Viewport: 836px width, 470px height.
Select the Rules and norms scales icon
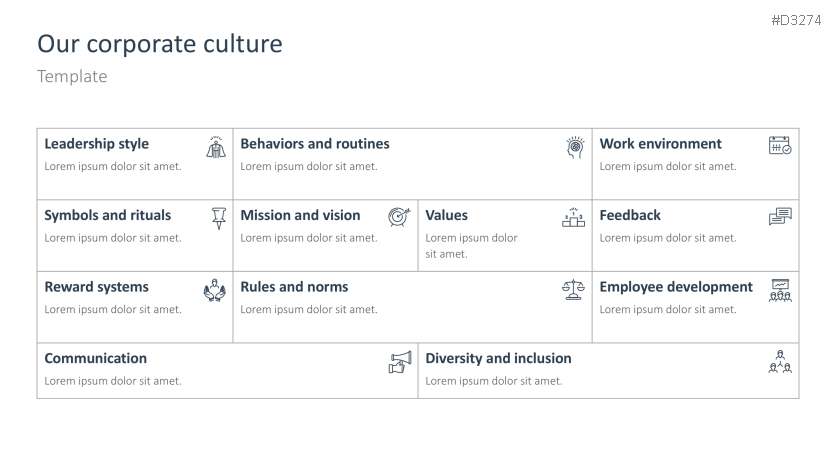(573, 290)
